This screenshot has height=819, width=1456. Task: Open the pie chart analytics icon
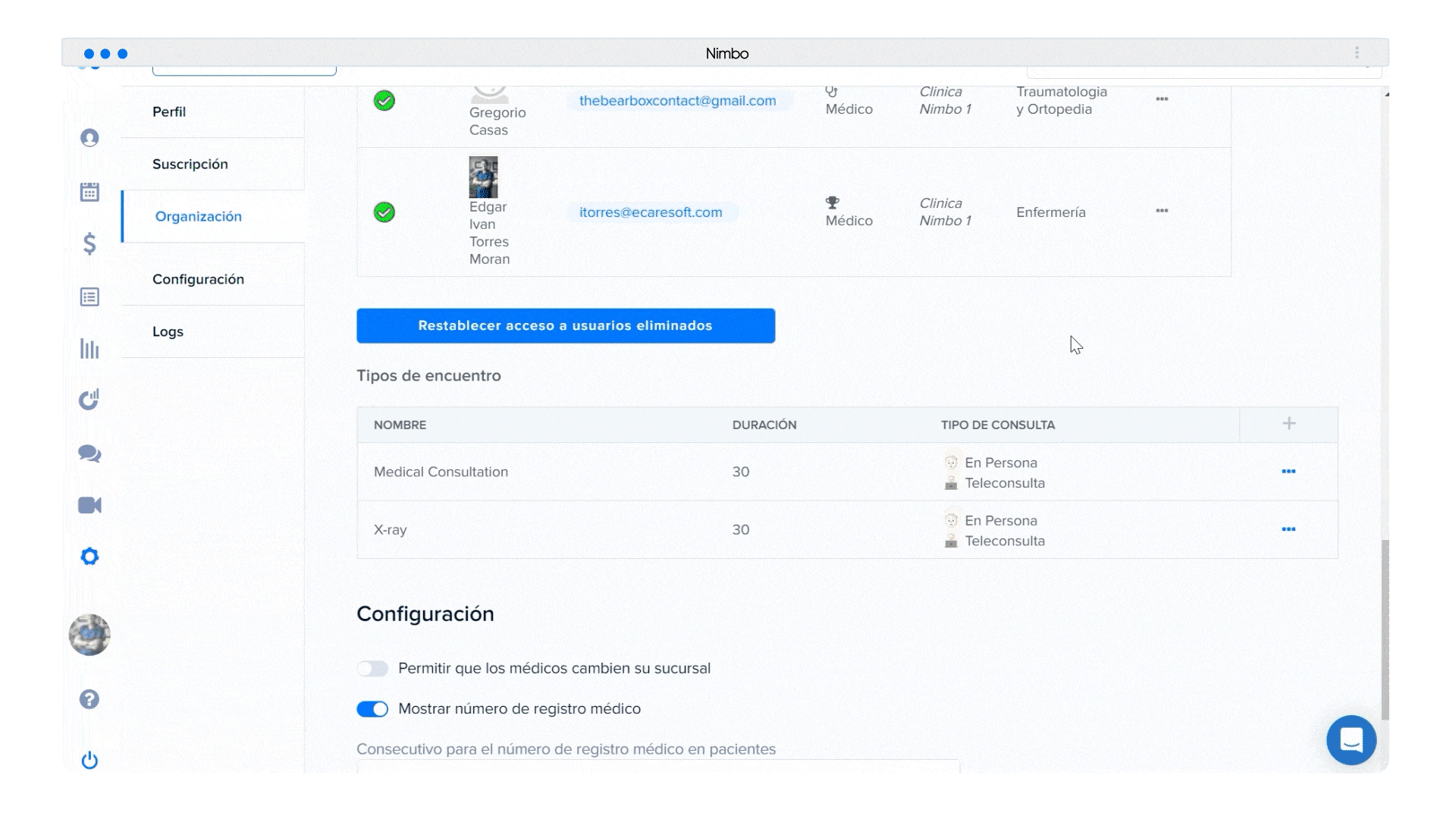point(89,400)
